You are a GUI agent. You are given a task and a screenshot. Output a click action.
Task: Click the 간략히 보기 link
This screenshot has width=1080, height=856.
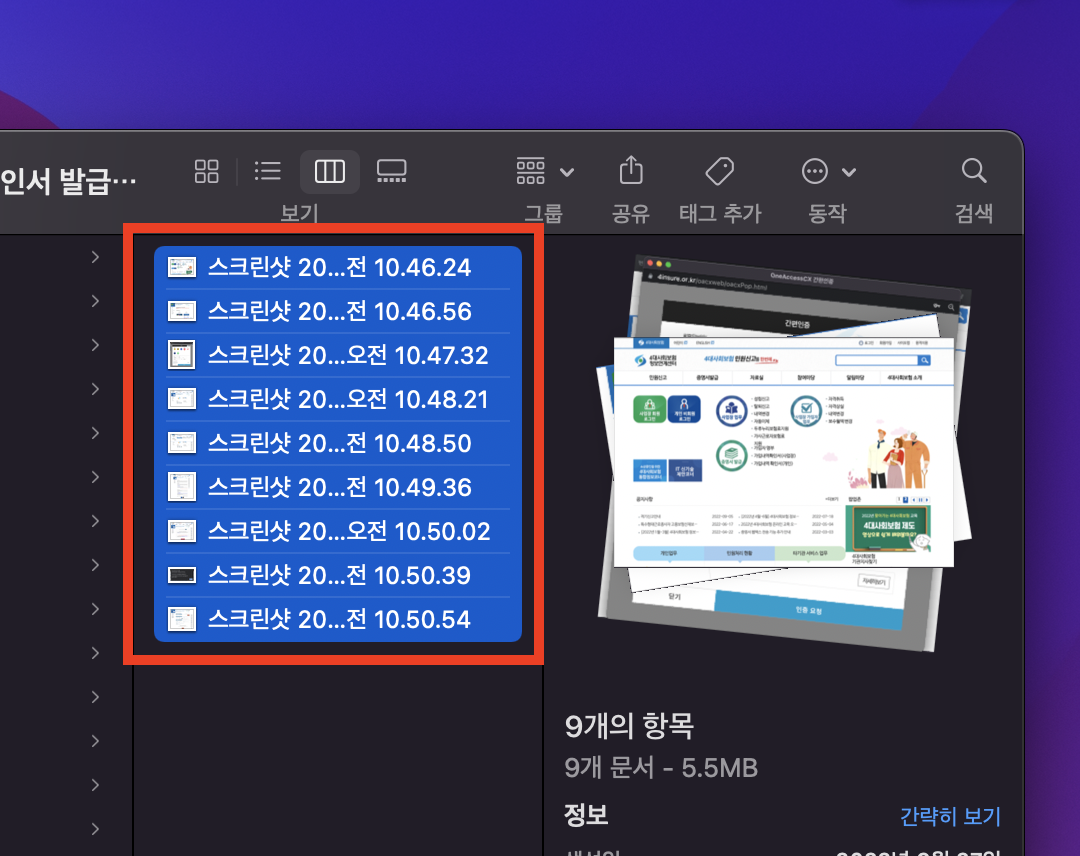click(950, 816)
